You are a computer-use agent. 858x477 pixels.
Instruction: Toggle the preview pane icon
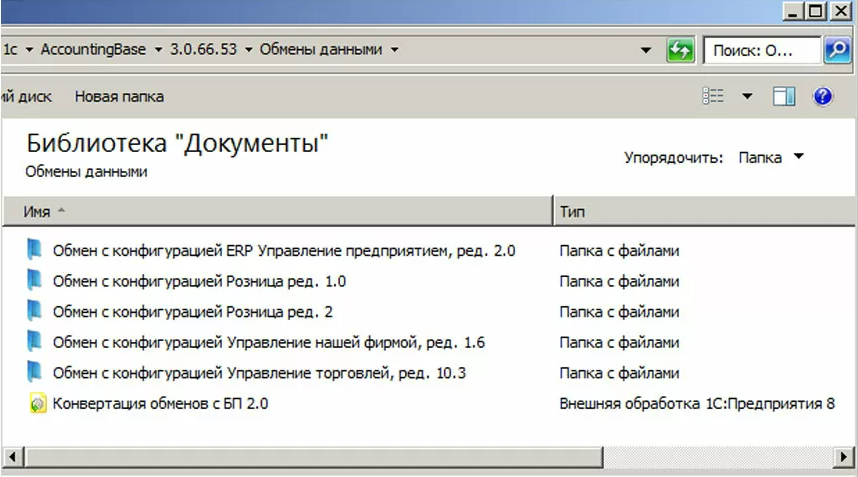[x=784, y=97]
